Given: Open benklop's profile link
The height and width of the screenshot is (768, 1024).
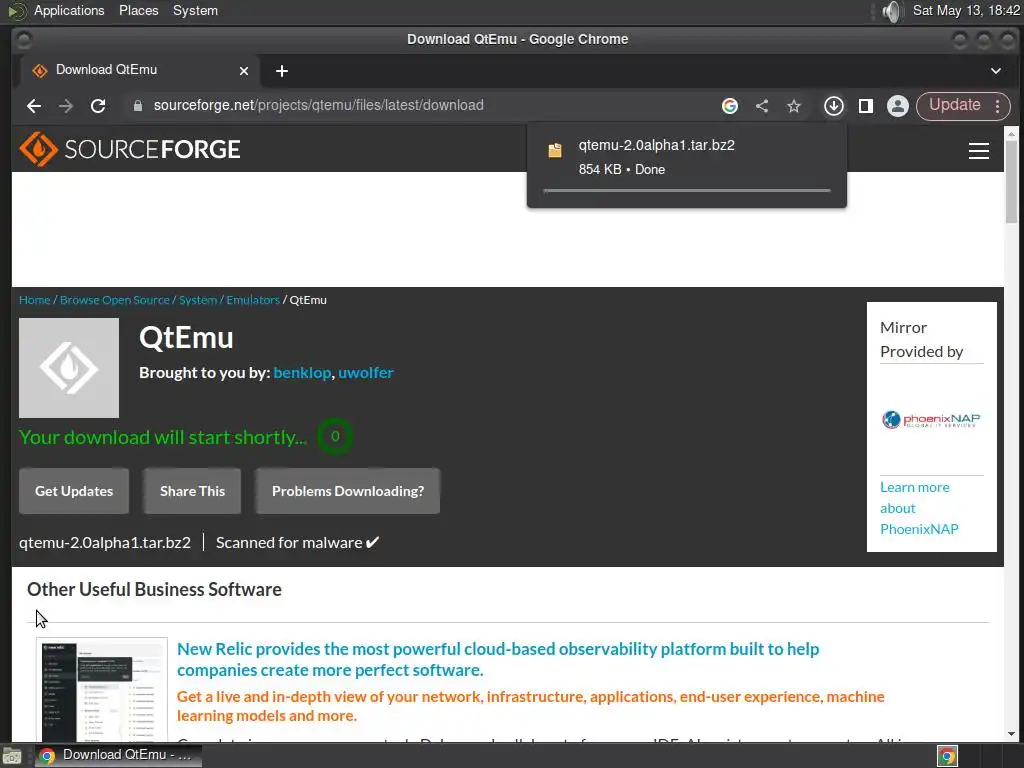Looking at the screenshot, I should [302, 372].
